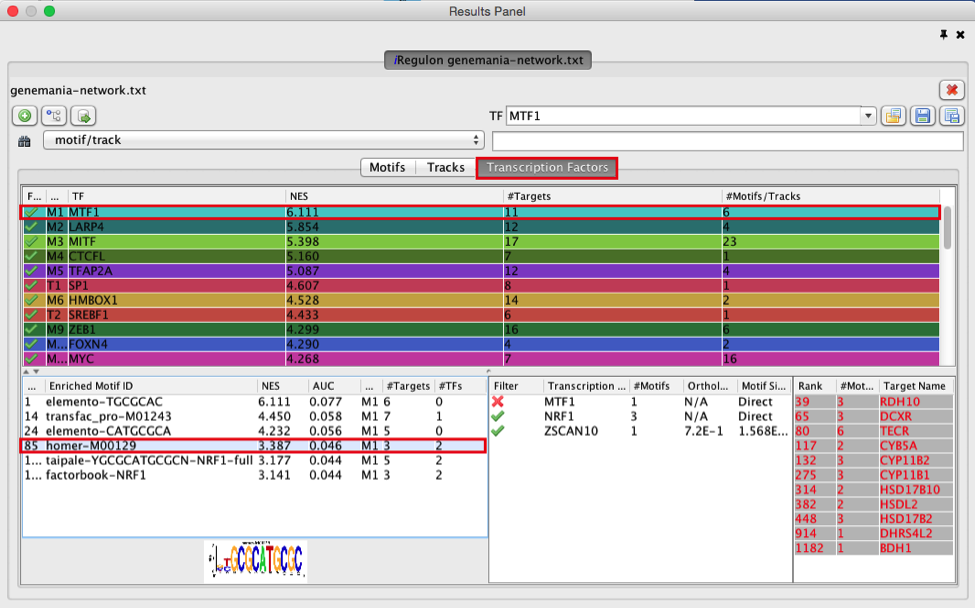The height and width of the screenshot is (609, 975).
Task: Switch to the Tracks tab
Action: pyautogui.click(x=445, y=167)
